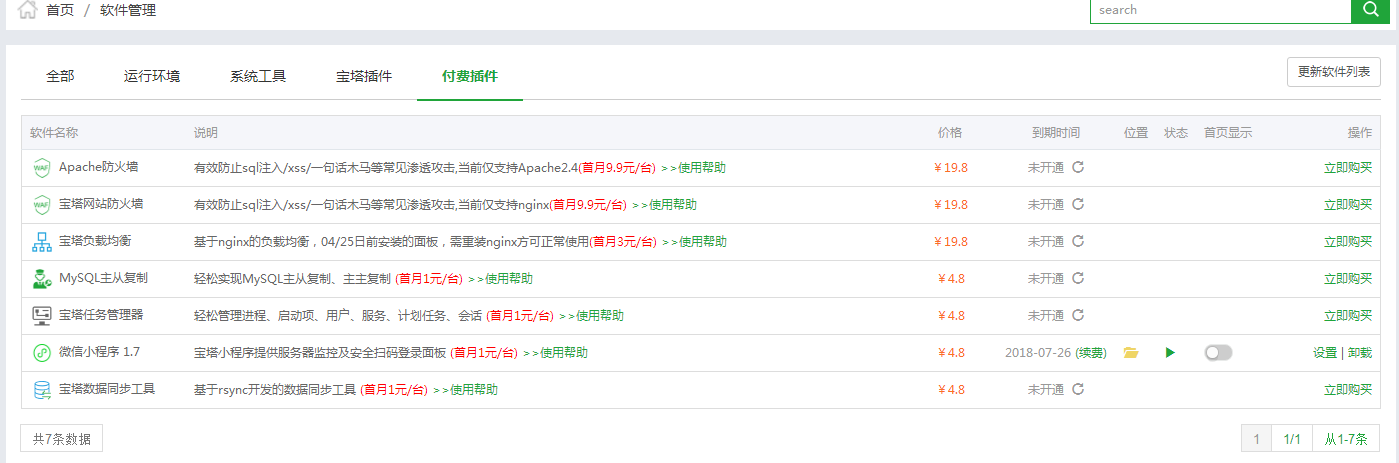Click the 共7条数据 count label
The height and width of the screenshot is (463, 1399).
point(61,438)
